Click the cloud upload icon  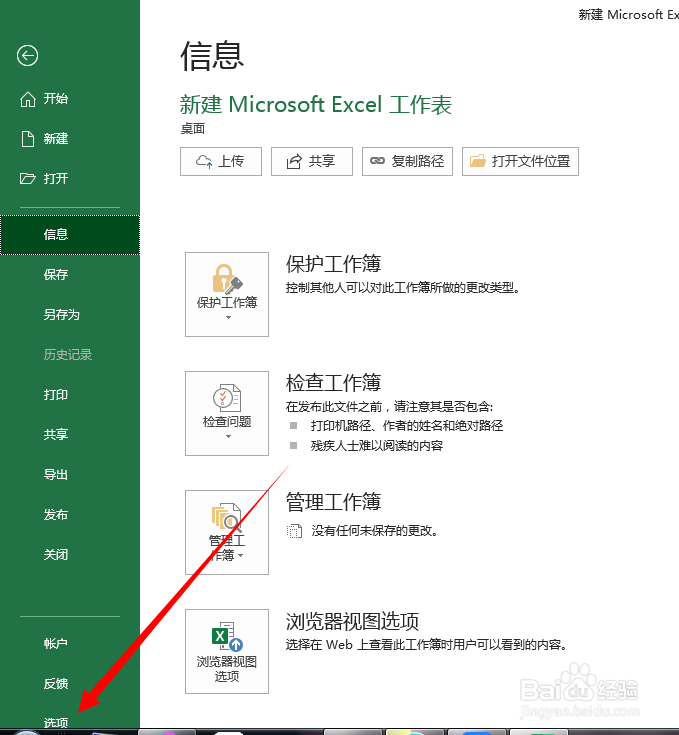(x=204, y=162)
